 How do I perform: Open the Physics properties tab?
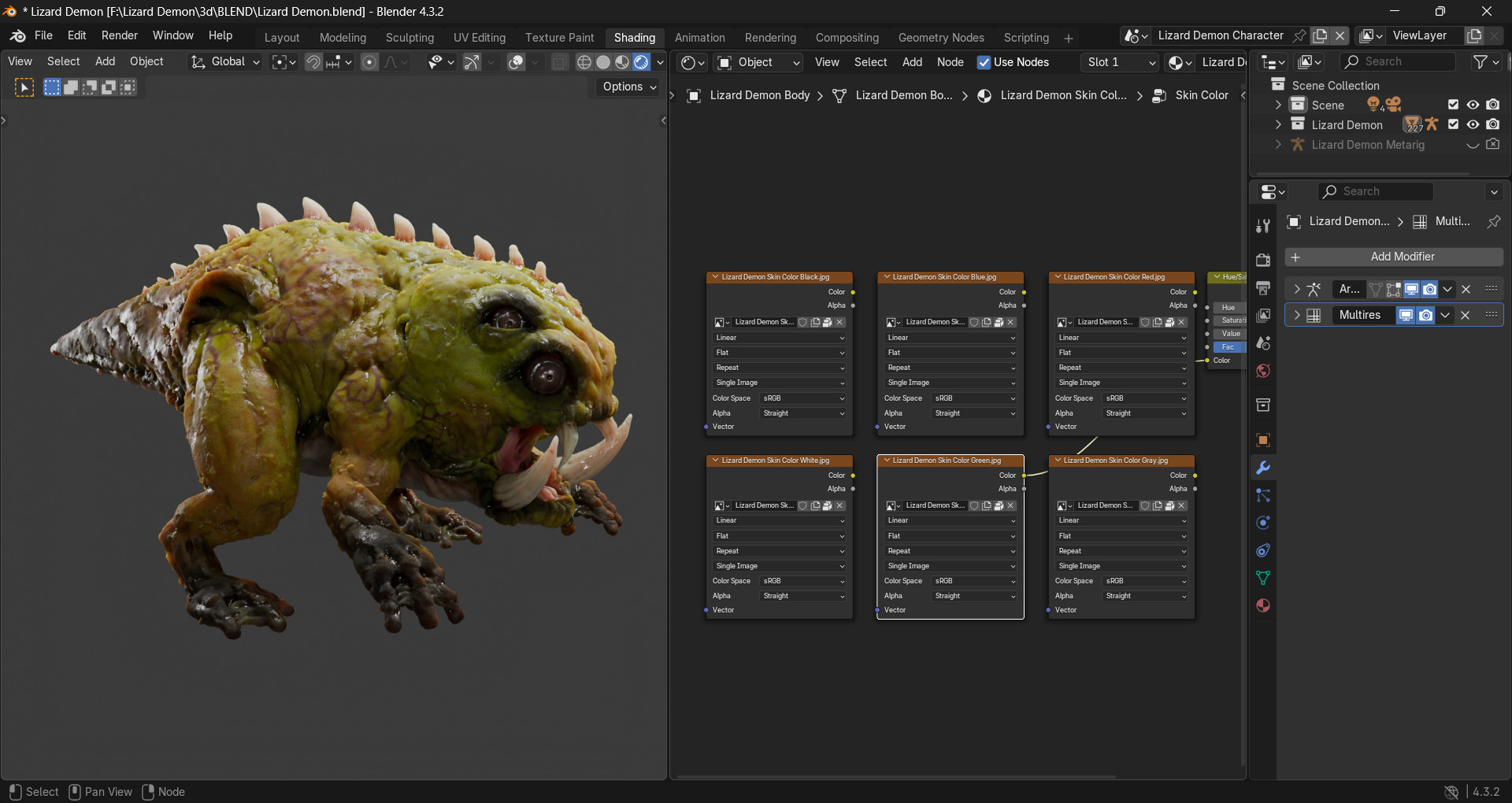pyautogui.click(x=1263, y=523)
